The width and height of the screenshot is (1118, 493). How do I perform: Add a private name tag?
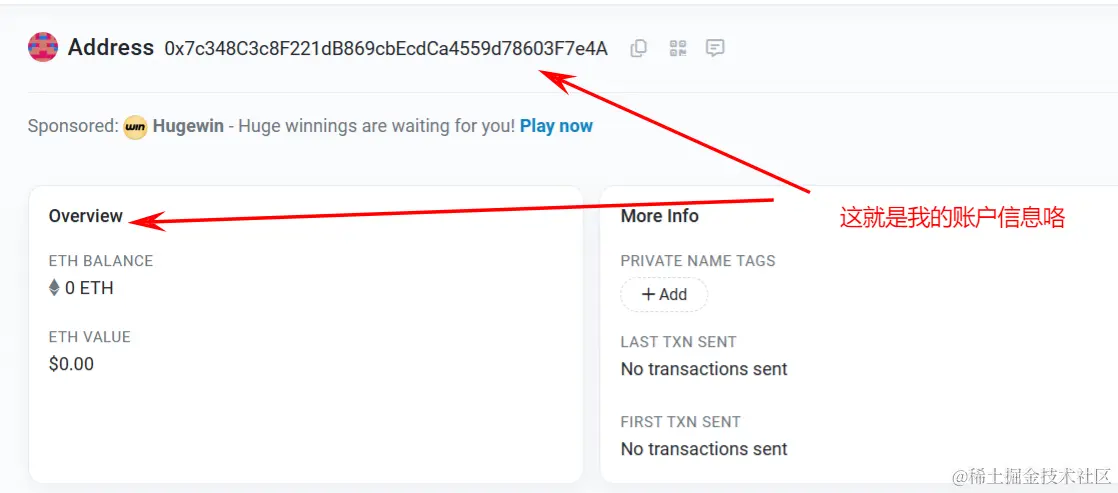pyautogui.click(x=664, y=294)
